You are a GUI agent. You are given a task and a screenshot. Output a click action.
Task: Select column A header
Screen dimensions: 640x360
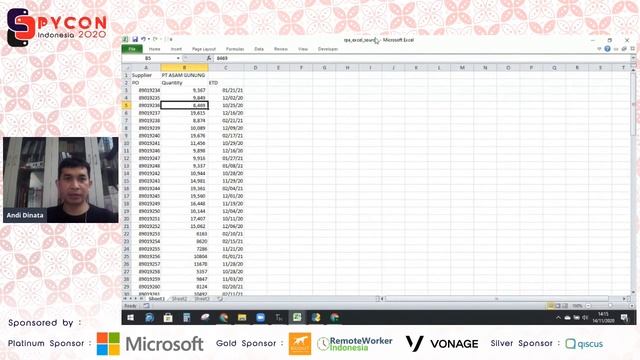click(x=146, y=68)
